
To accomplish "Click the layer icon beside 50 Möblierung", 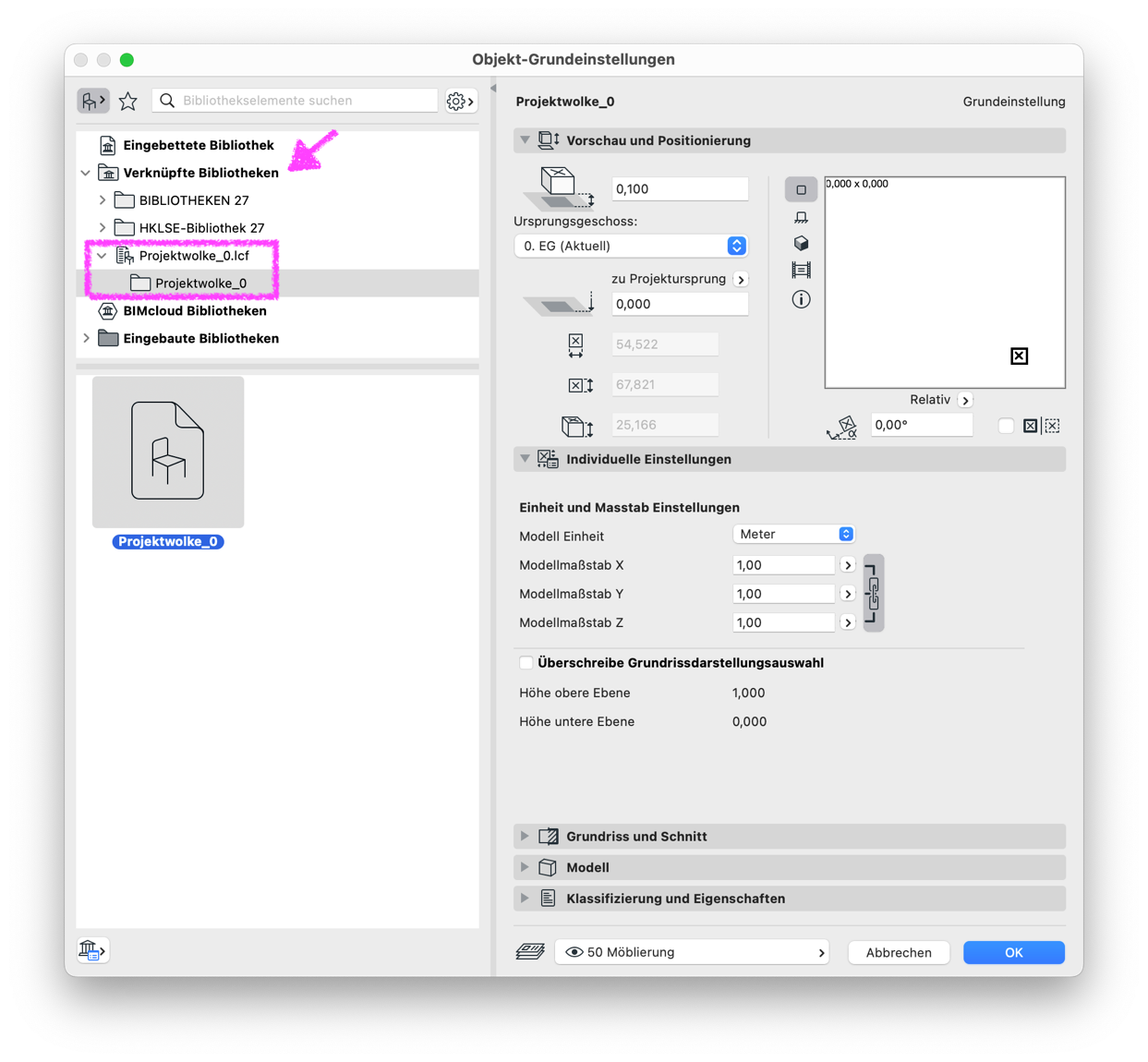I will [x=530, y=951].
